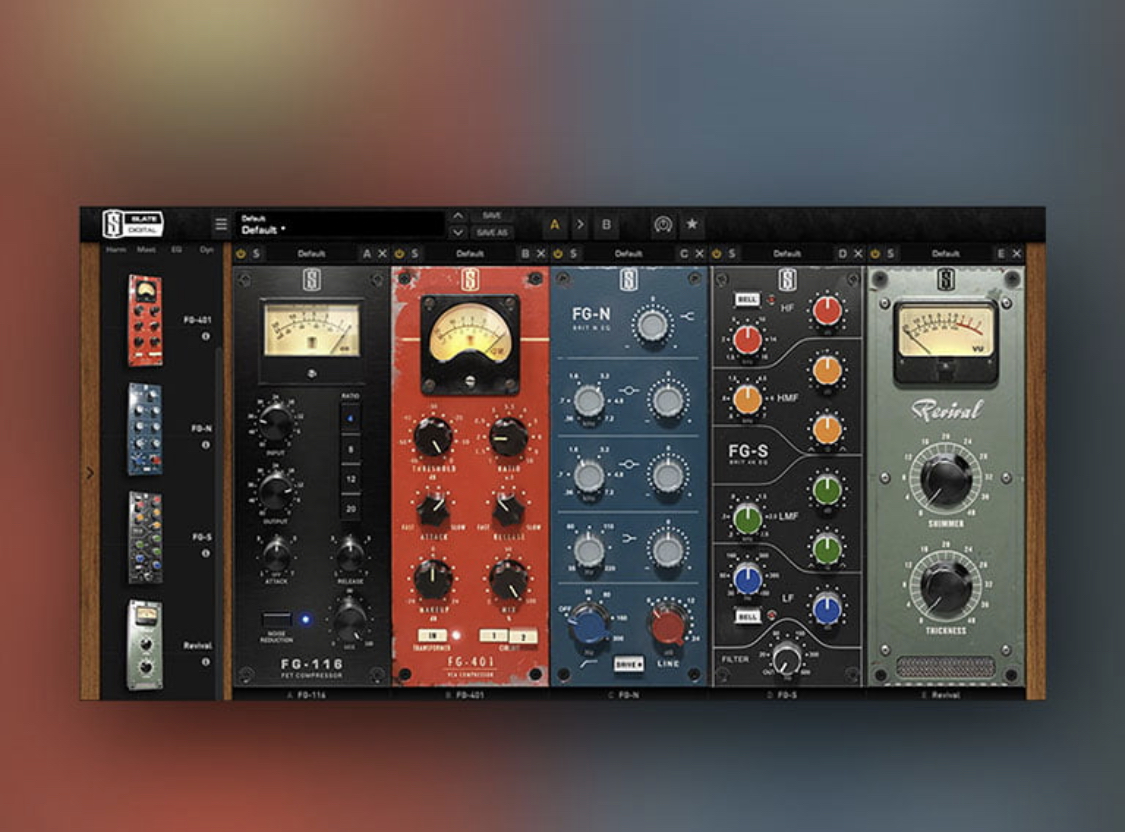Solo slot C with the S button
This screenshot has height=832, width=1125.
(573, 253)
